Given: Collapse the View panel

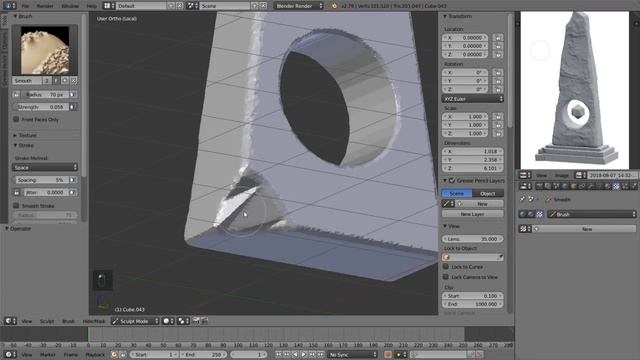Looking at the screenshot, I should click(x=445, y=226).
